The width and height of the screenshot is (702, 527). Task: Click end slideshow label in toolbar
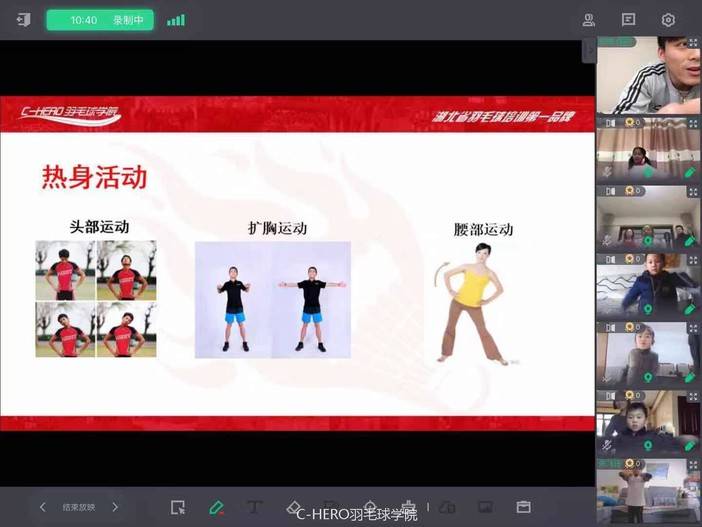pyautogui.click(x=78, y=507)
